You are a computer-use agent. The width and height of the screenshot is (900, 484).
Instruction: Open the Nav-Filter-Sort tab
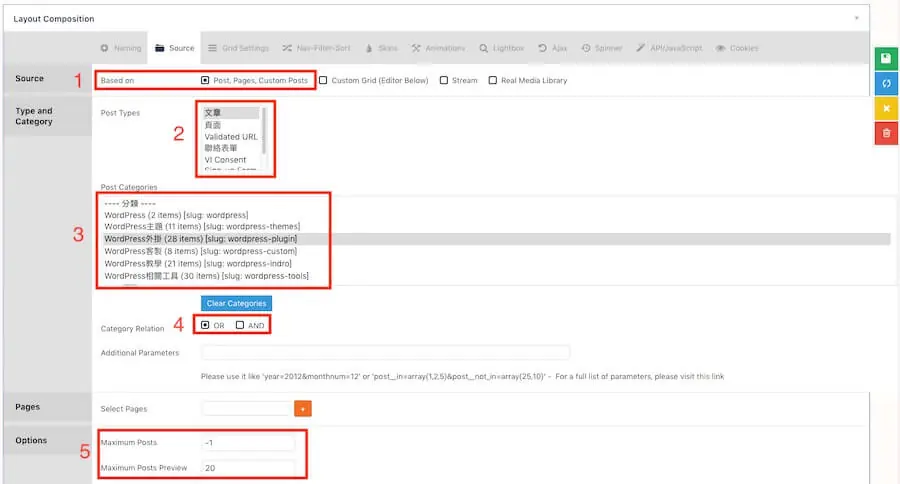316,48
